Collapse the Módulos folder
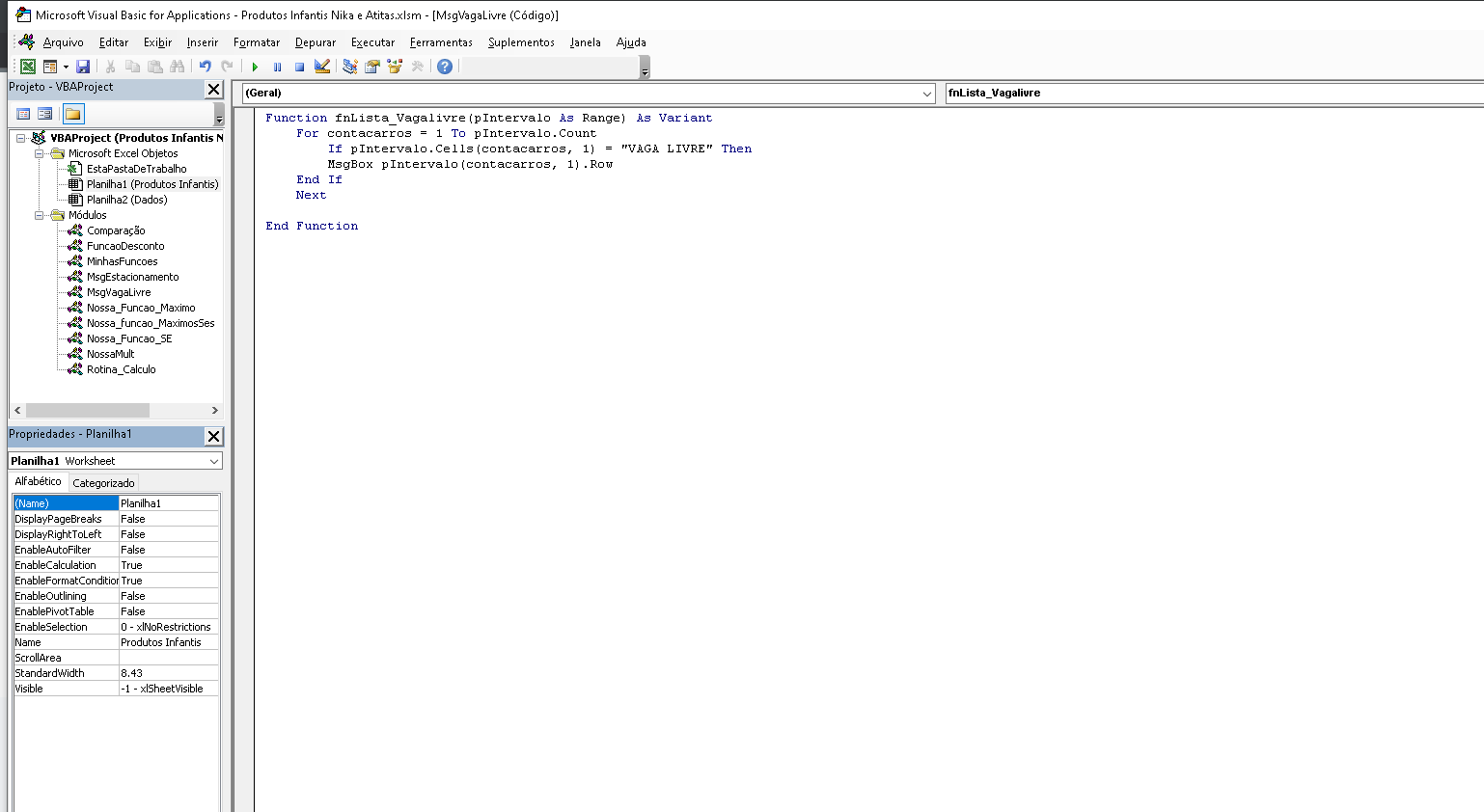This screenshot has width=1484, height=812. (x=39, y=215)
